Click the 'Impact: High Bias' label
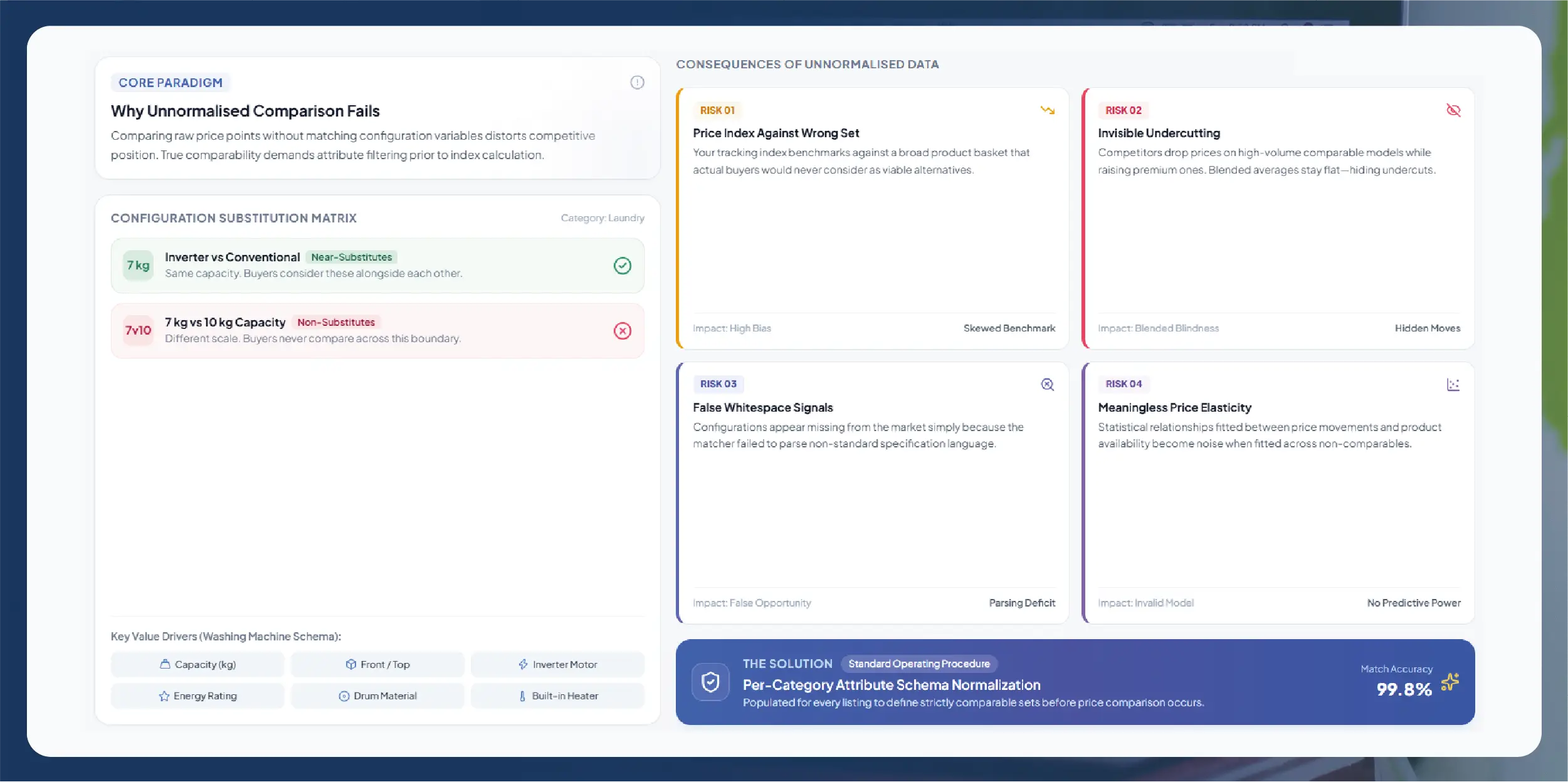Screen dimensions: 1568x782 click(x=732, y=328)
